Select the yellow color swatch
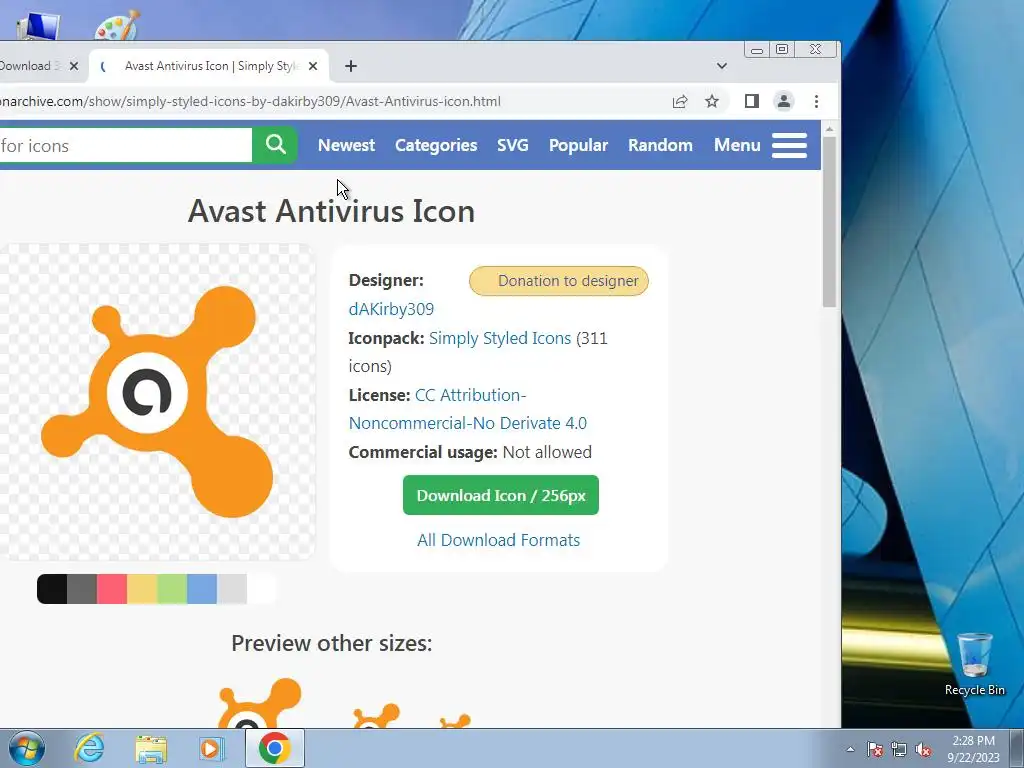 [x=142, y=589]
